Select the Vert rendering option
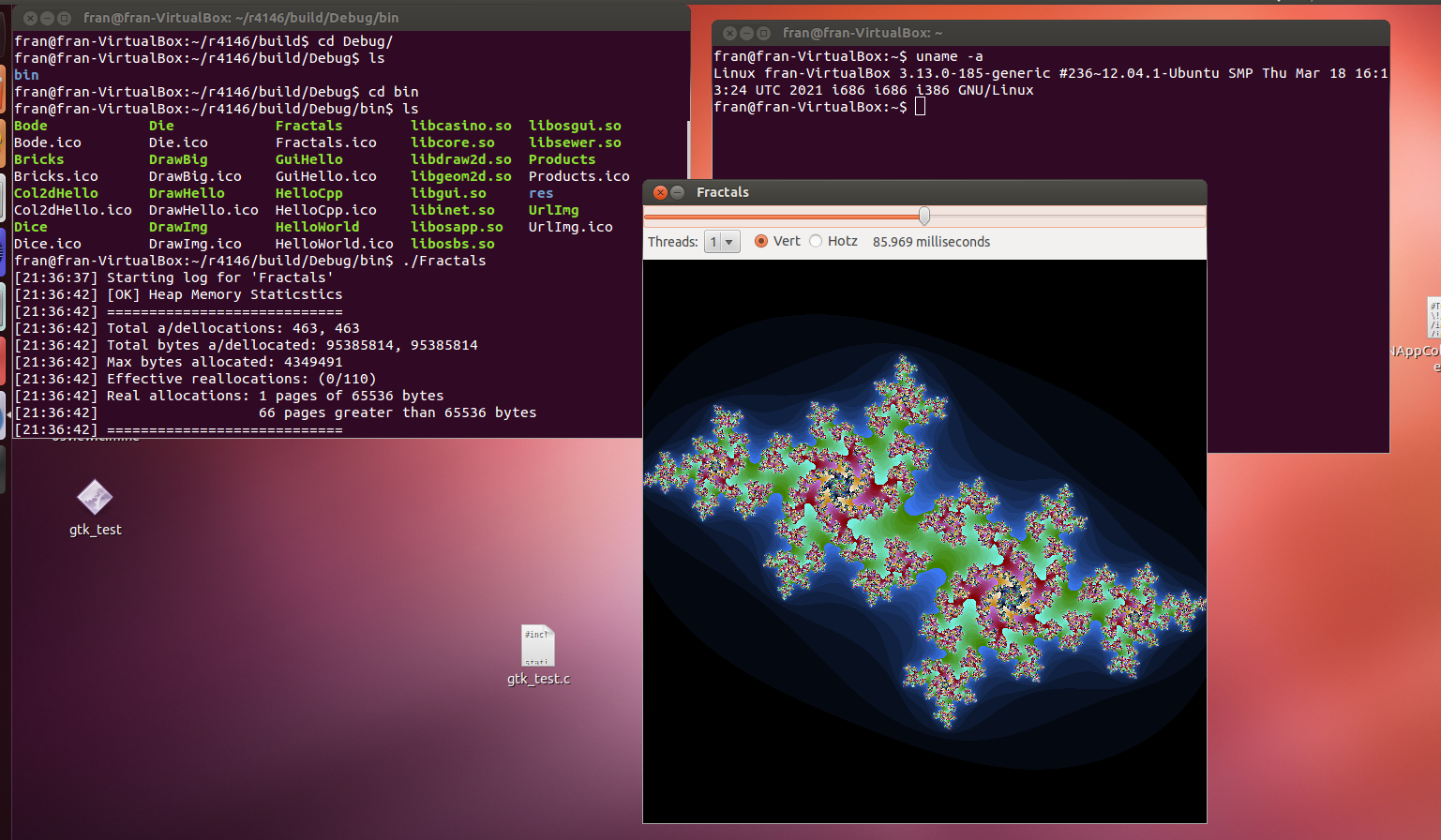The image size is (1441, 840). 761,241
